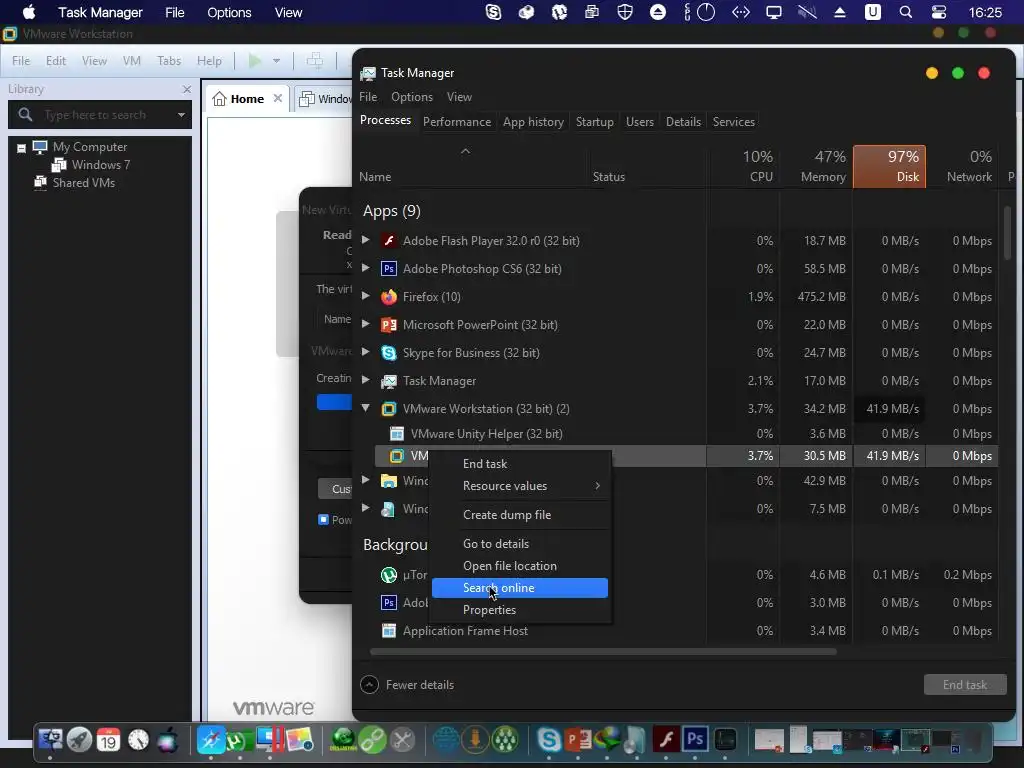Click the horizontal scrollbar in Task Manager
Image resolution: width=1024 pixels, height=768 pixels.
click(603, 651)
